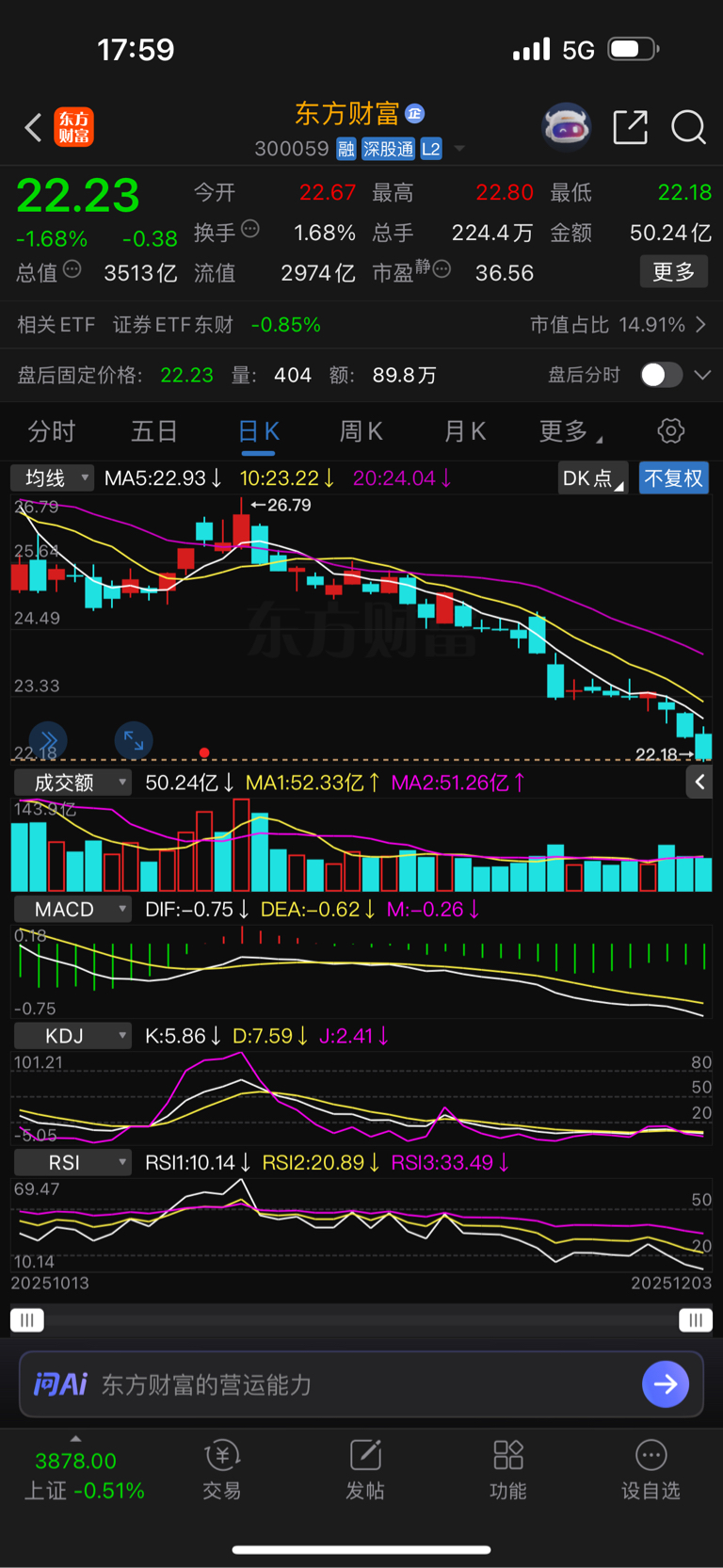Tap RSI1:10.14 value label
The width and height of the screenshot is (723, 1568).
(198, 1163)
